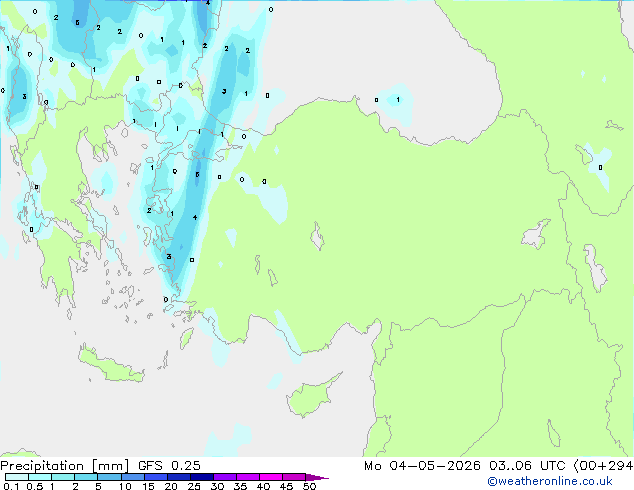Select the 20–25 mm dark blue swatch

(x=178, y=477)
